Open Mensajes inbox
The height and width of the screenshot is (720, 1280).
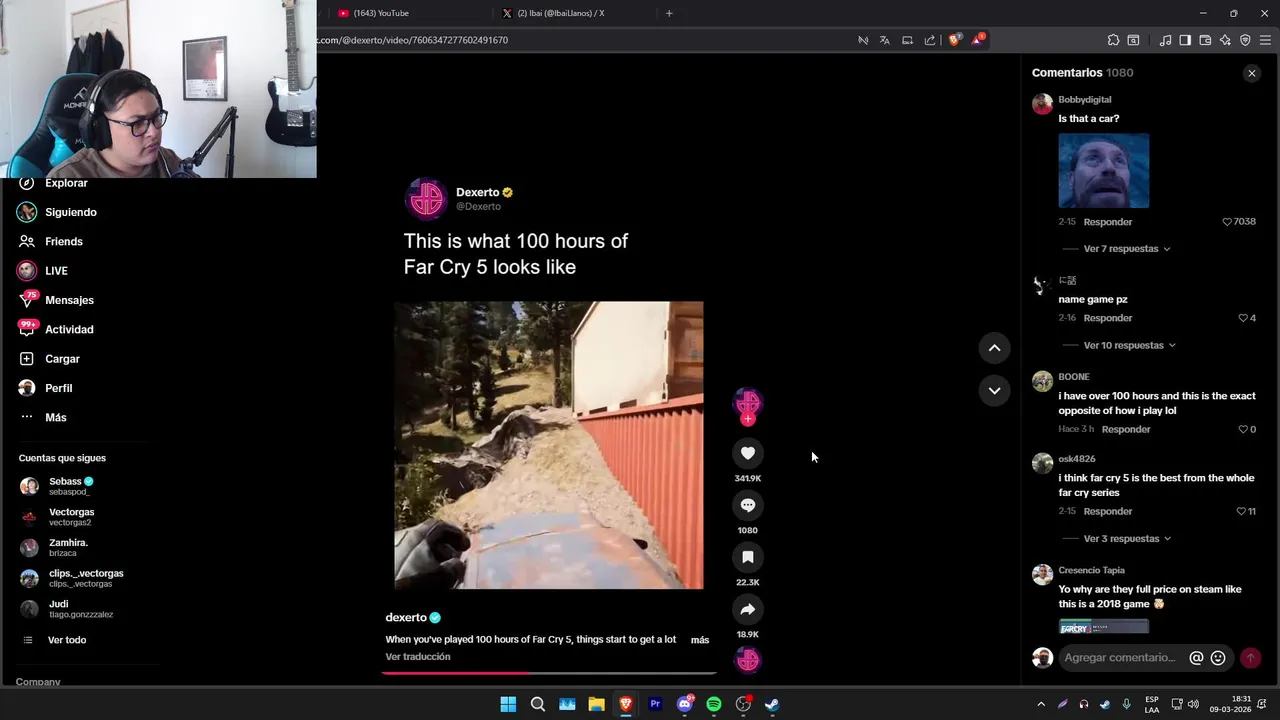pyautogui.click(x=57, y=300)
